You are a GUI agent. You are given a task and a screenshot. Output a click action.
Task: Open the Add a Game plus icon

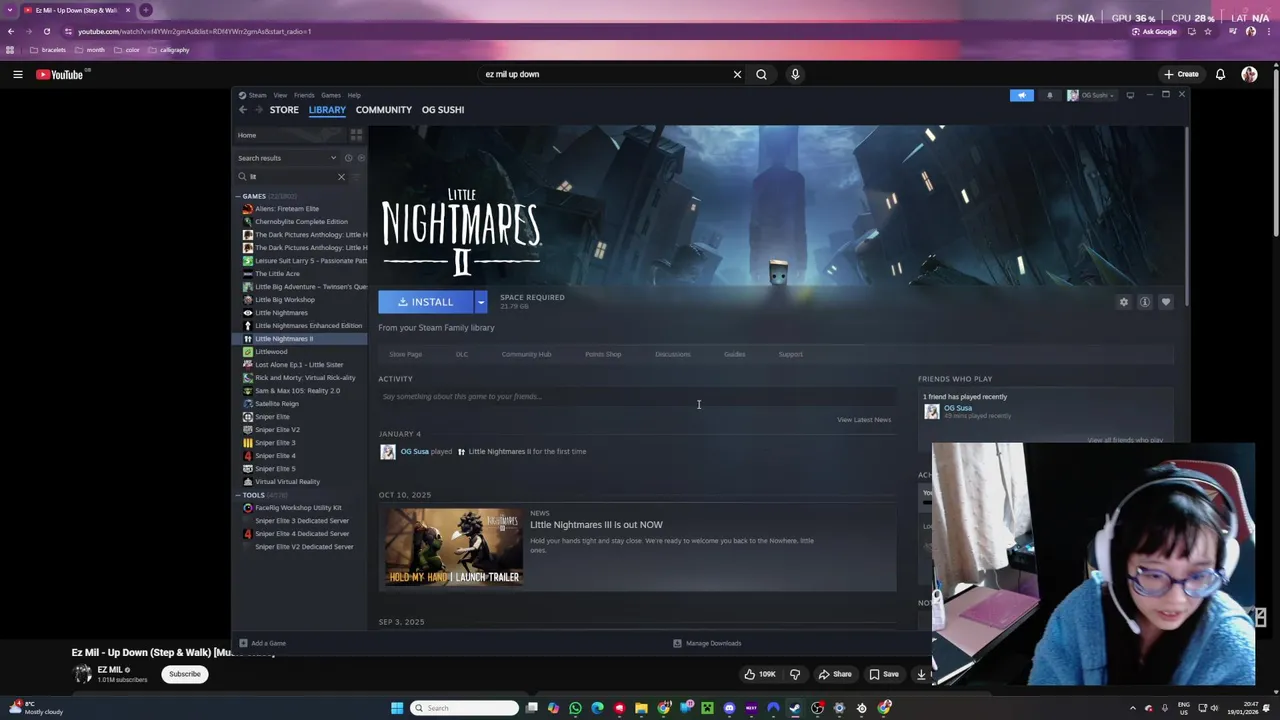click(x=243, y=643)
